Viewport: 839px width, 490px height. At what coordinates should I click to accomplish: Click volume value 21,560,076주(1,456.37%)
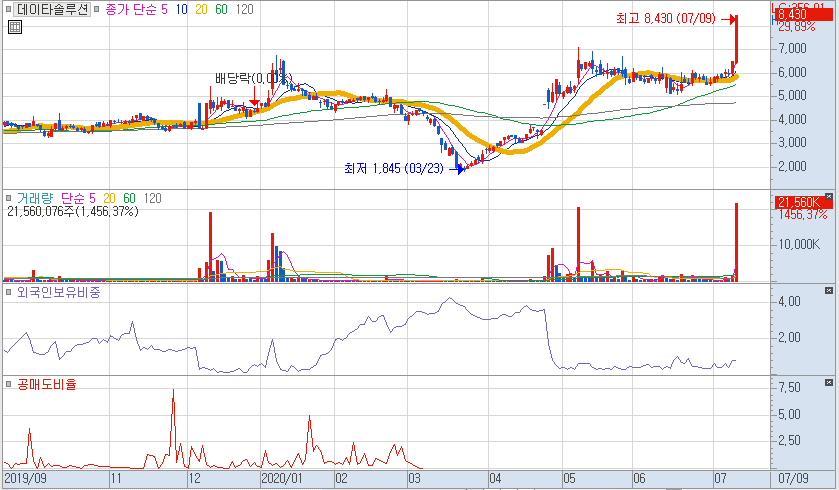click(72, 211)
